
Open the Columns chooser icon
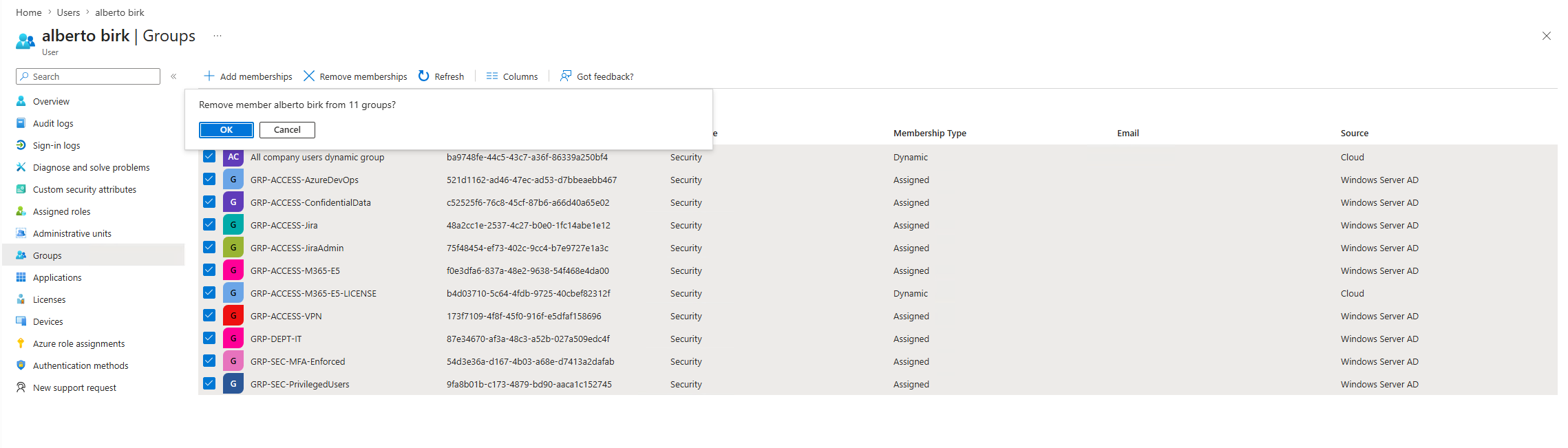tap(492, 76)
